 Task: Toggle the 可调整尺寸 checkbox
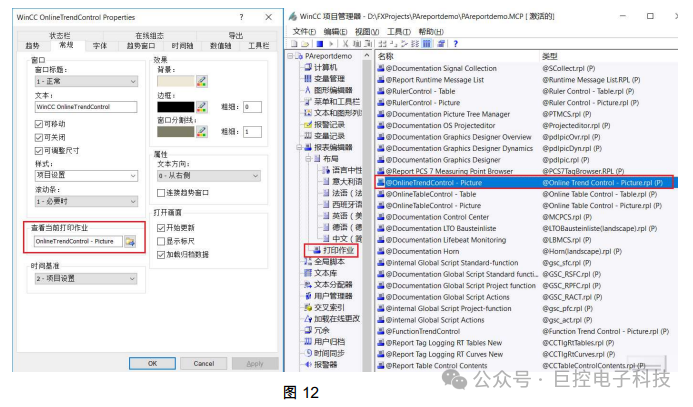38,151
